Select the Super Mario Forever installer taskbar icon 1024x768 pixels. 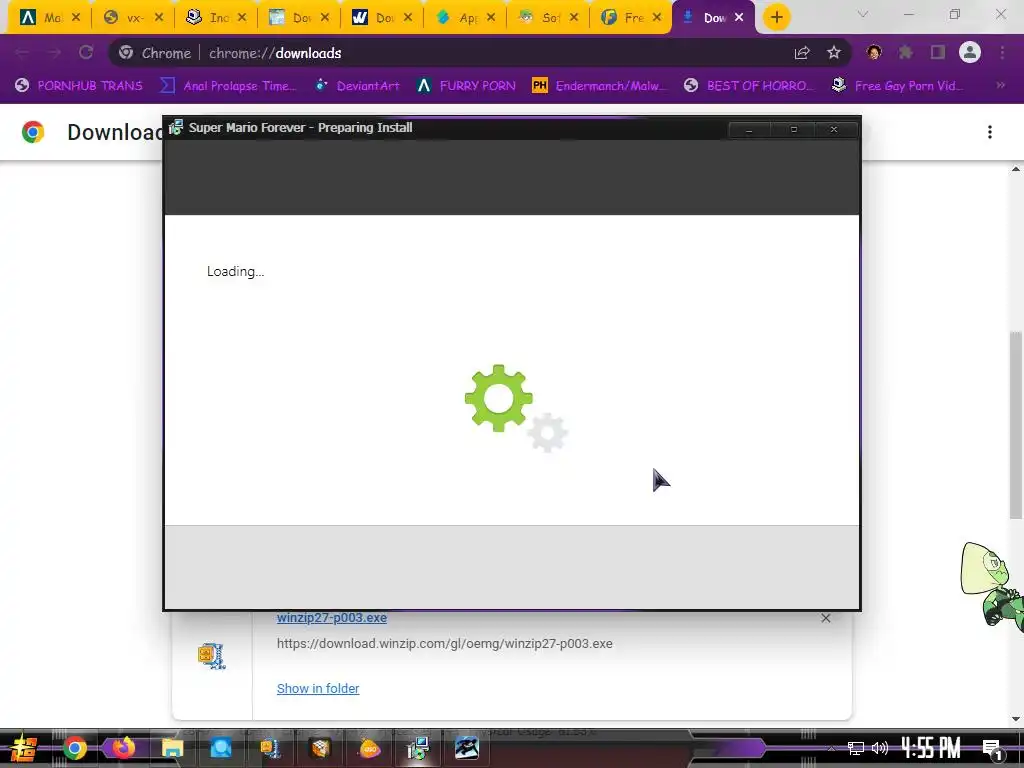click(418, 748)
